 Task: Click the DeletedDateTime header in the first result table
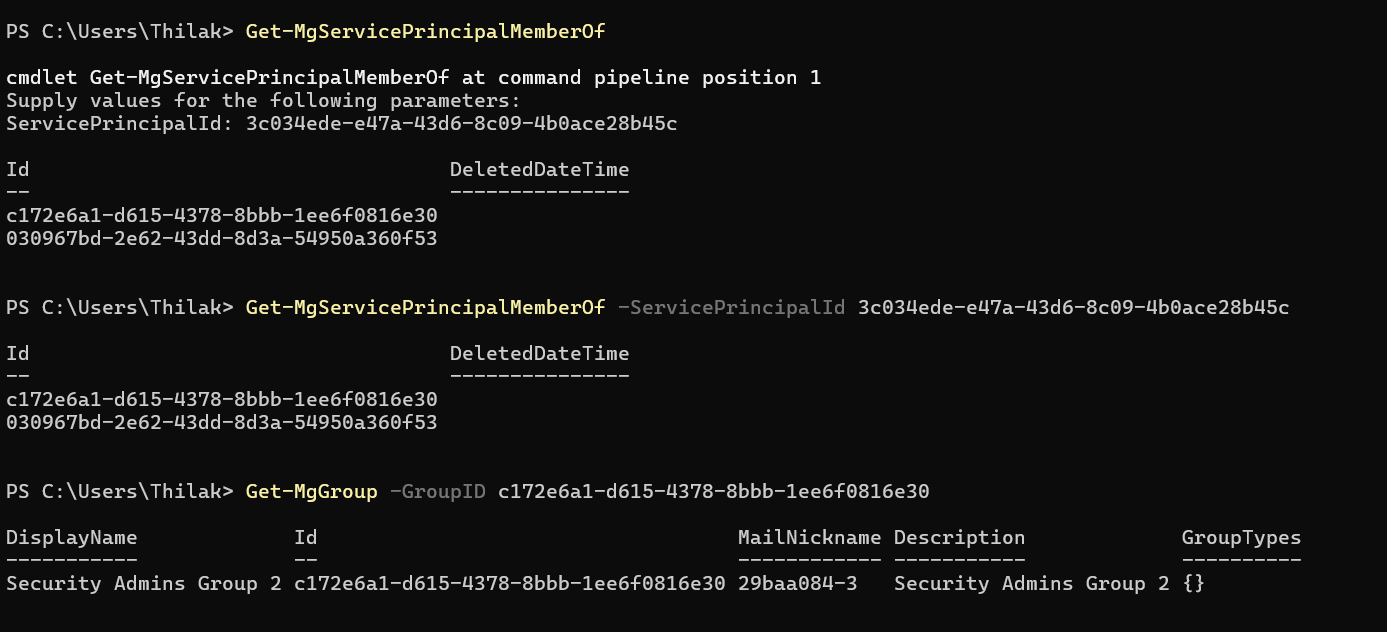point(539,169)
